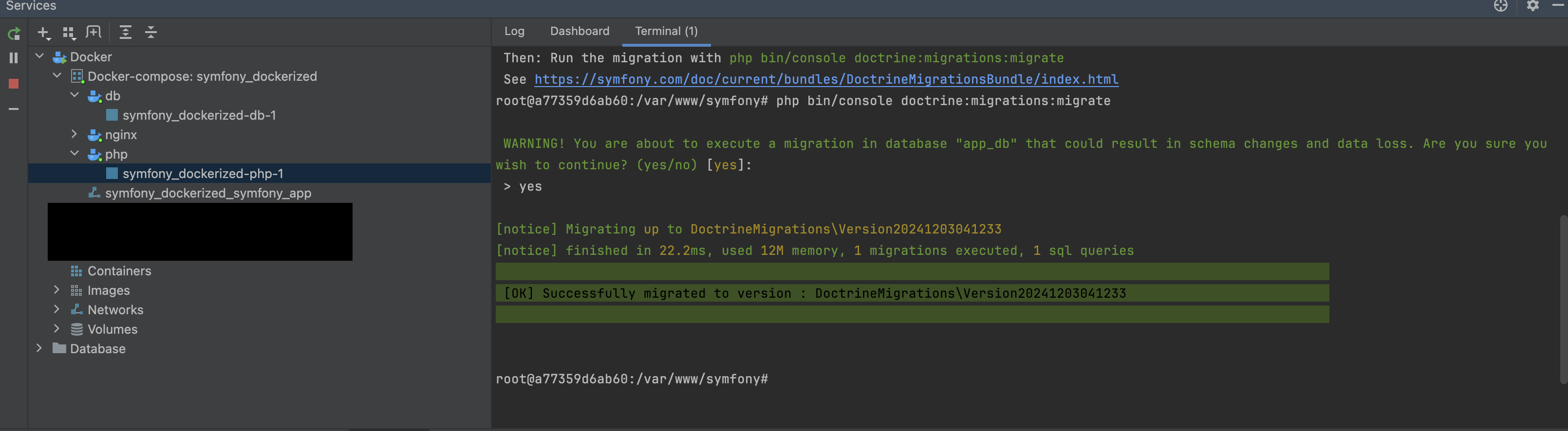The image size is (1568, 431).
Task: Click the "> yes" answer line
Action: 522,187
